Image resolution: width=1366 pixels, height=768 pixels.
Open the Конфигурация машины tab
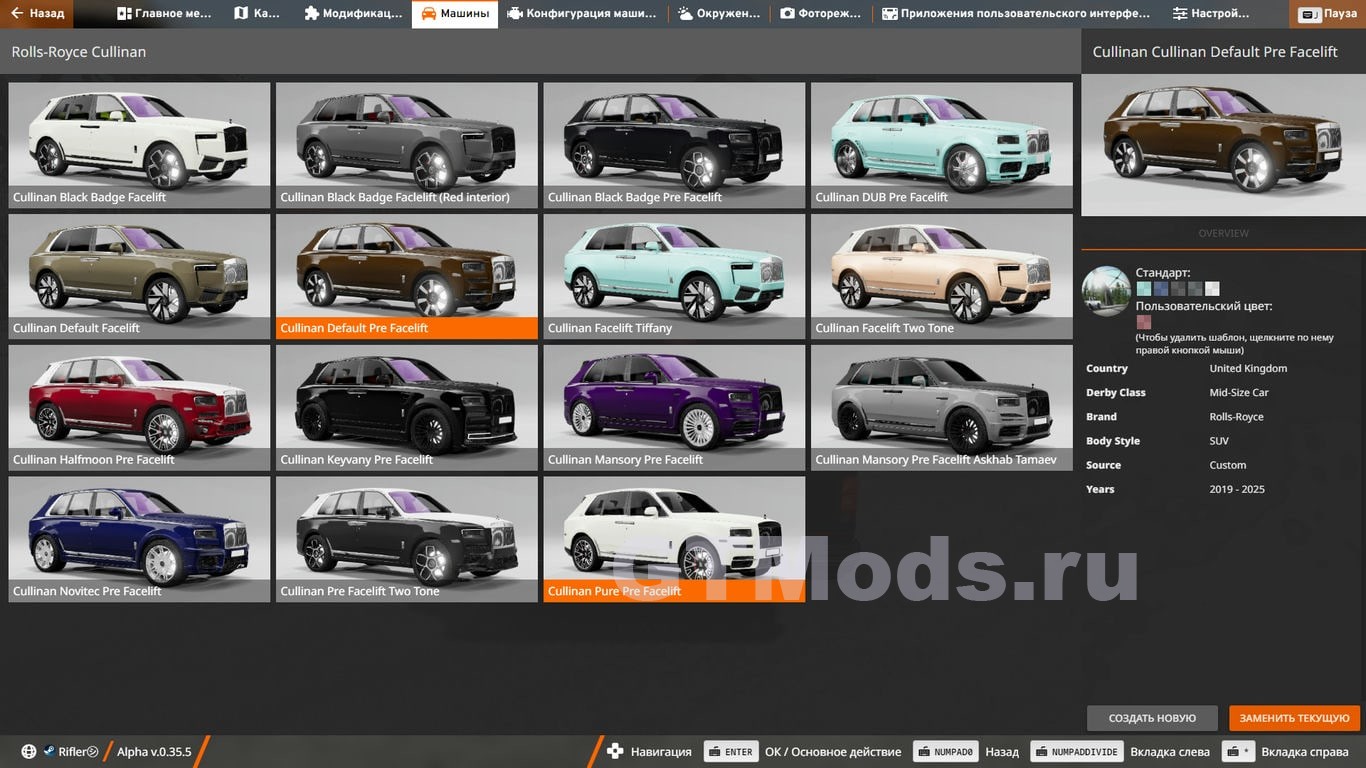tap(582, 14)
